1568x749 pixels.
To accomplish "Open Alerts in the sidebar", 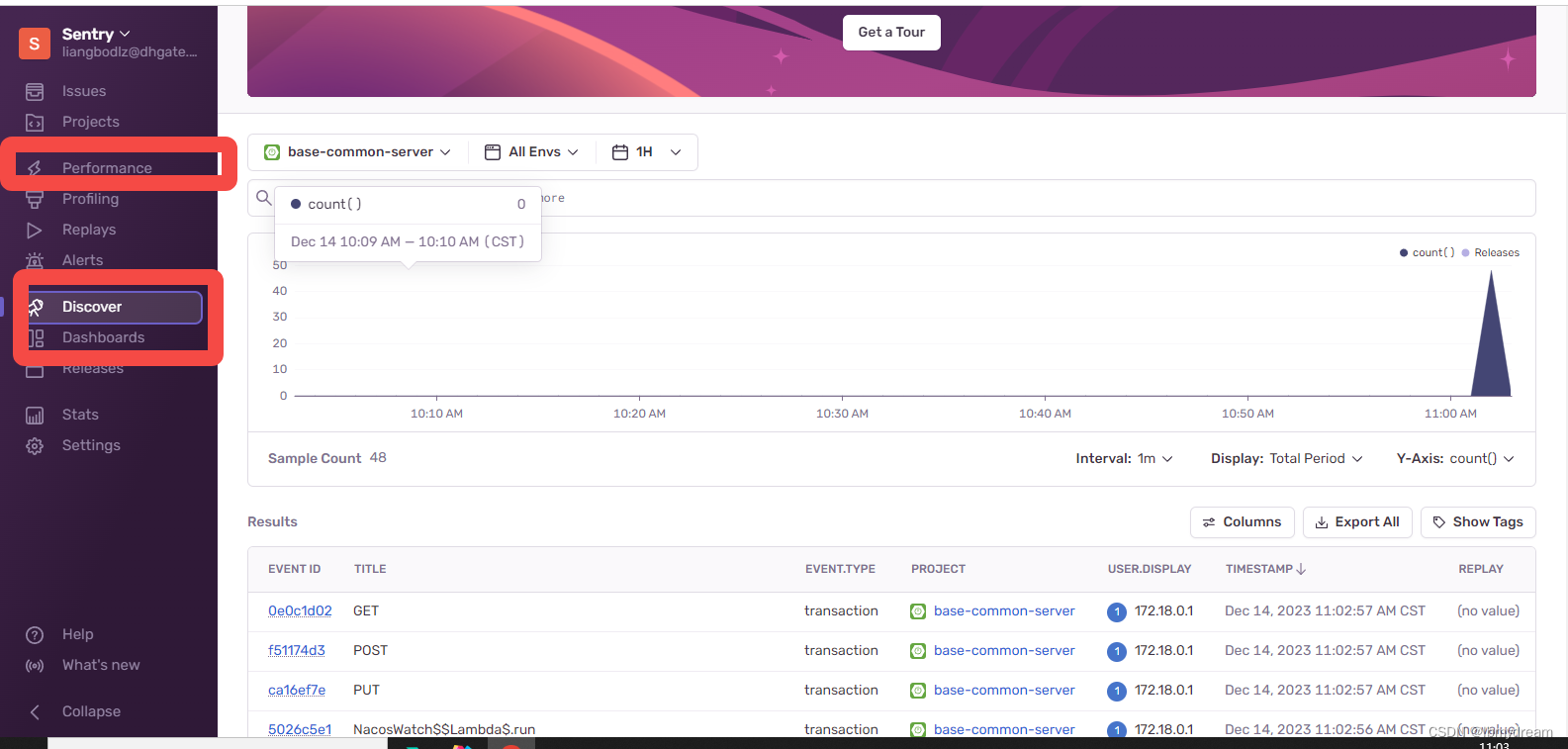I will [82, 261].
